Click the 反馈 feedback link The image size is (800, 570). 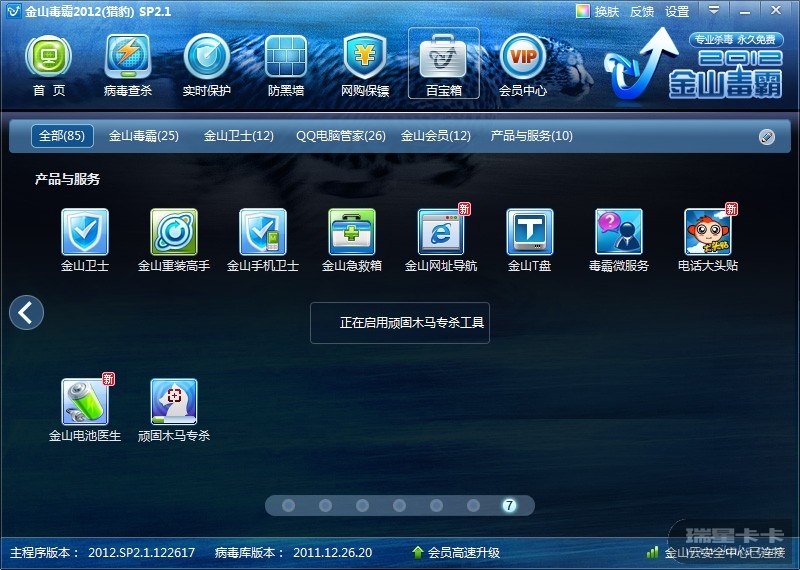click(642, 11)
